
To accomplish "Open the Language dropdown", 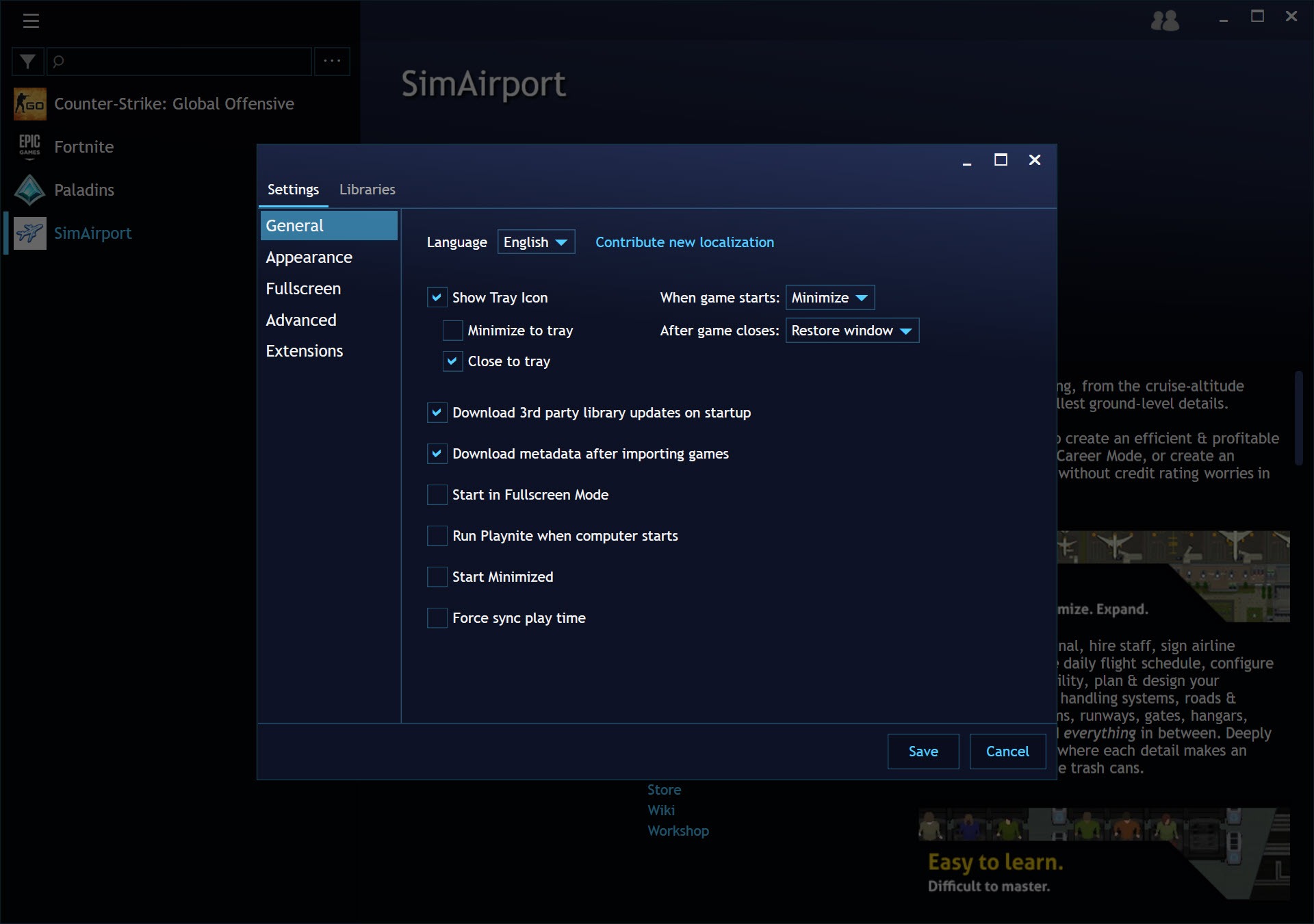I will [536, 242].
